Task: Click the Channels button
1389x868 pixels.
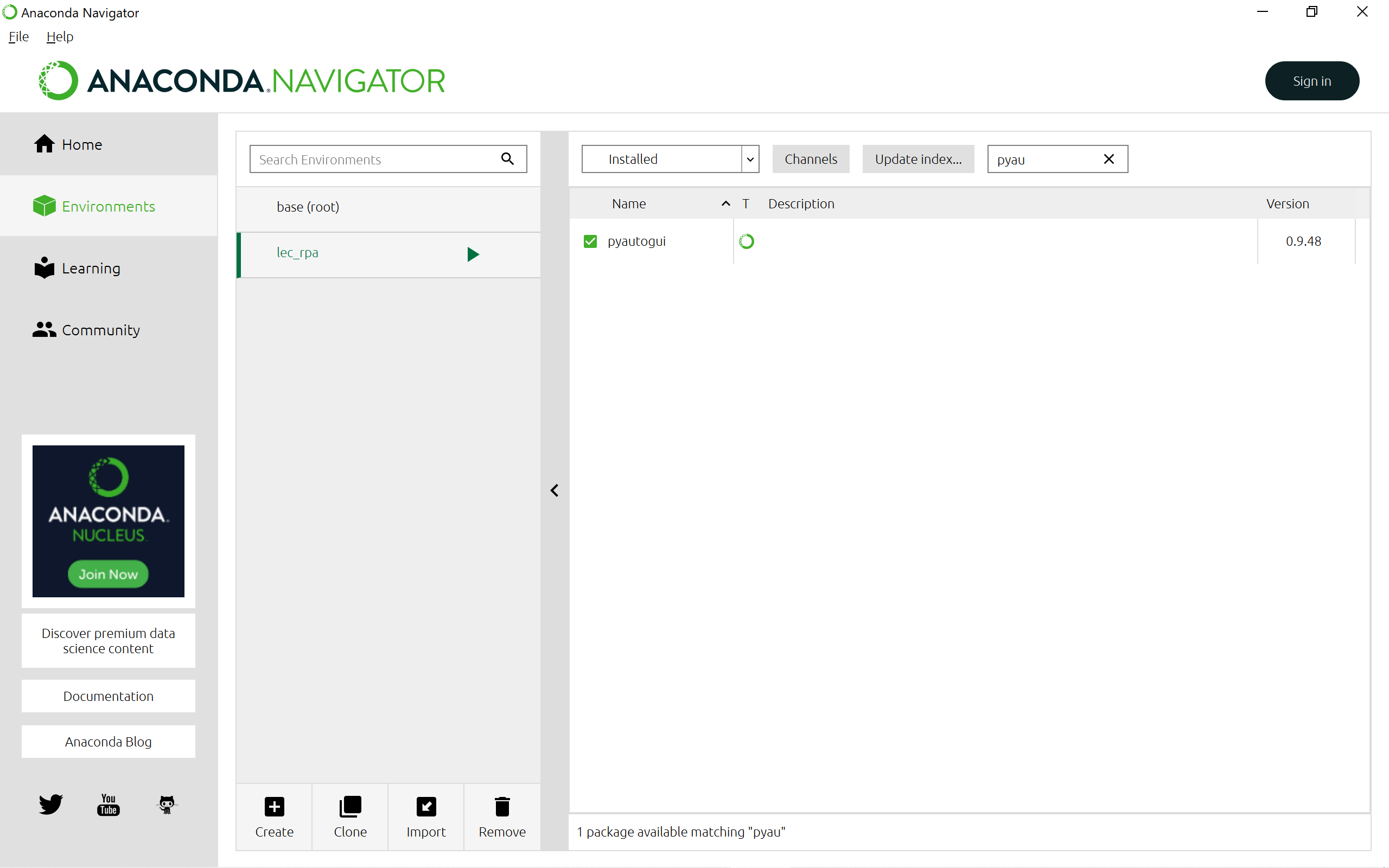Action: tap(811, 159)
